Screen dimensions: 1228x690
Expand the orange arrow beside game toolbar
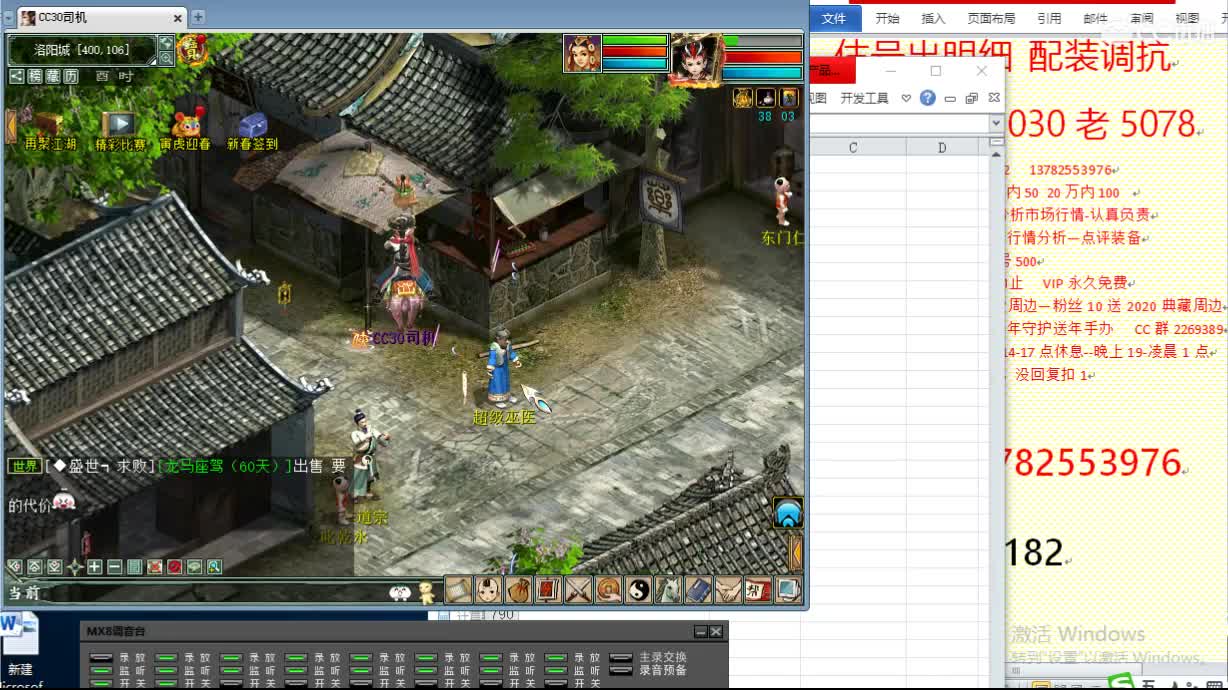797,552
